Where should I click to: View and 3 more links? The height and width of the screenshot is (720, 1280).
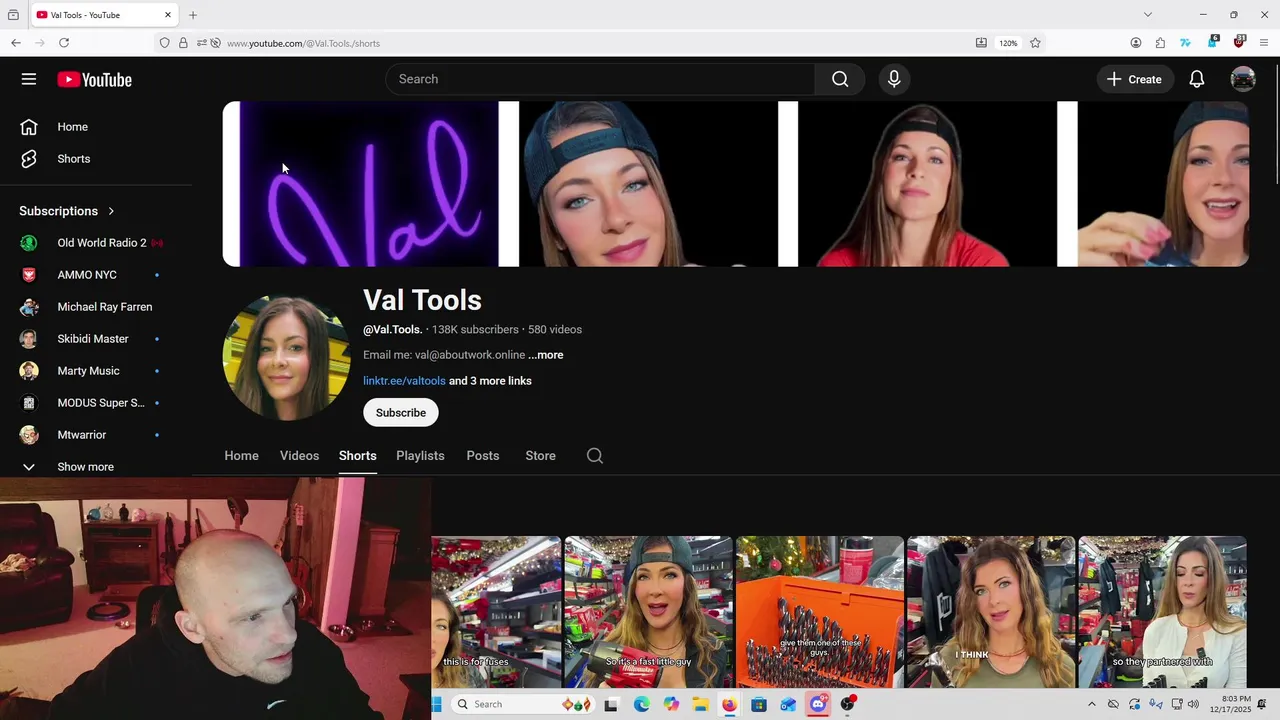[x=490, y=381]
